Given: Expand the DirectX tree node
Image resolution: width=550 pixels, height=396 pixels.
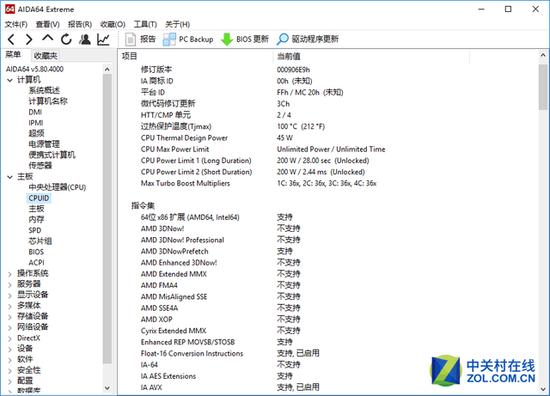Looking at the screenshot, I should (10, 338).
